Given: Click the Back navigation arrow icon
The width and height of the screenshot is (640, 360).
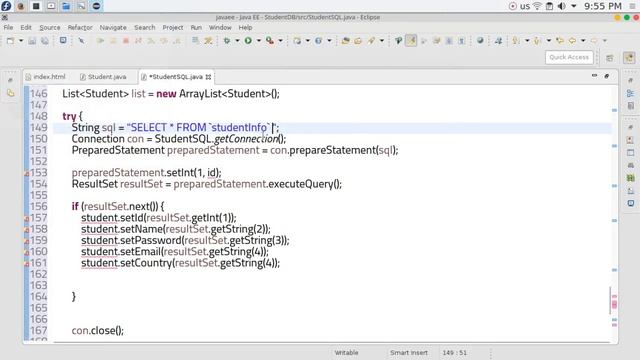Looking at the screenshot, I should [572, 40].
